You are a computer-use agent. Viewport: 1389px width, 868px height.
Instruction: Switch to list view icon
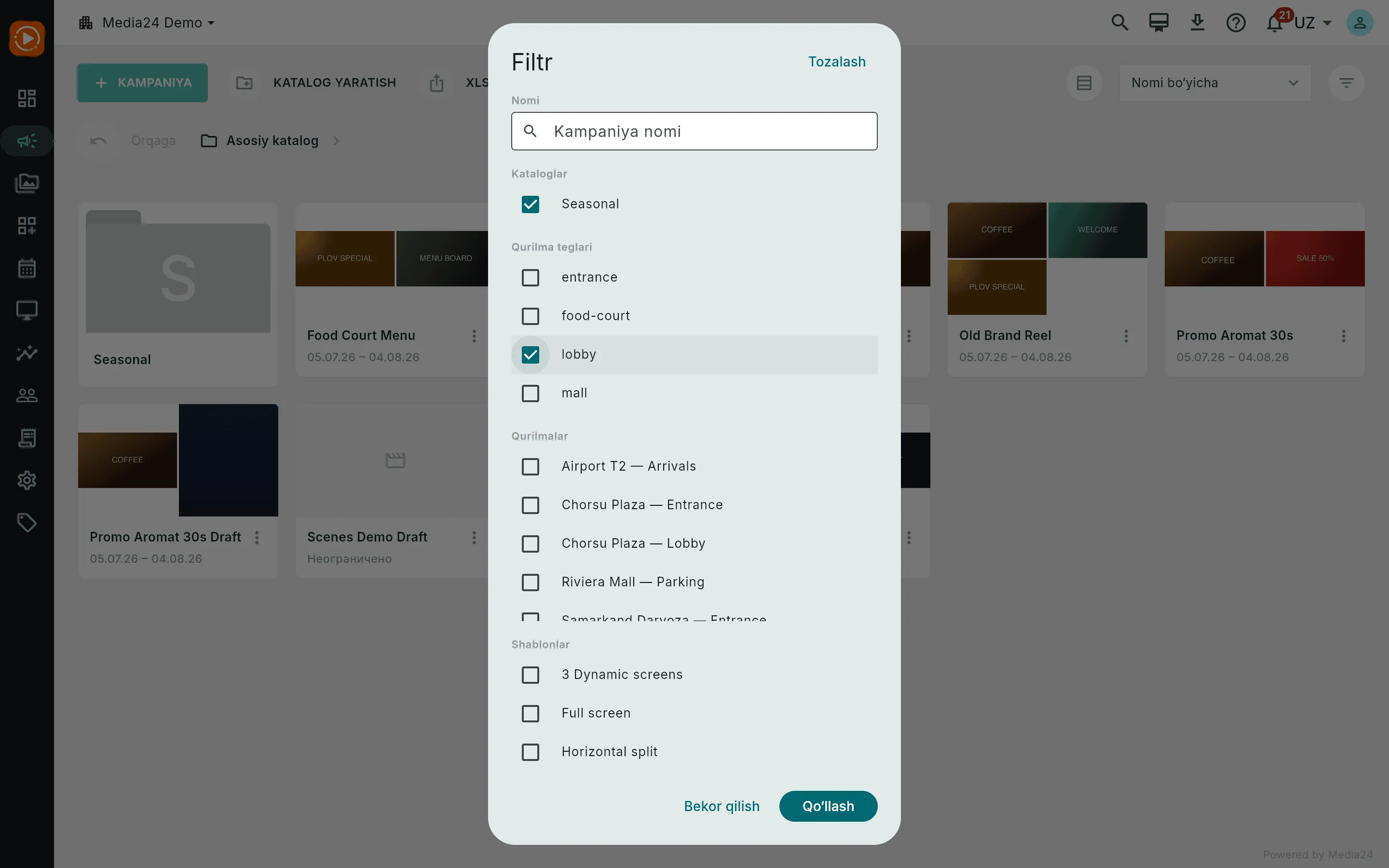(1084, 82)
